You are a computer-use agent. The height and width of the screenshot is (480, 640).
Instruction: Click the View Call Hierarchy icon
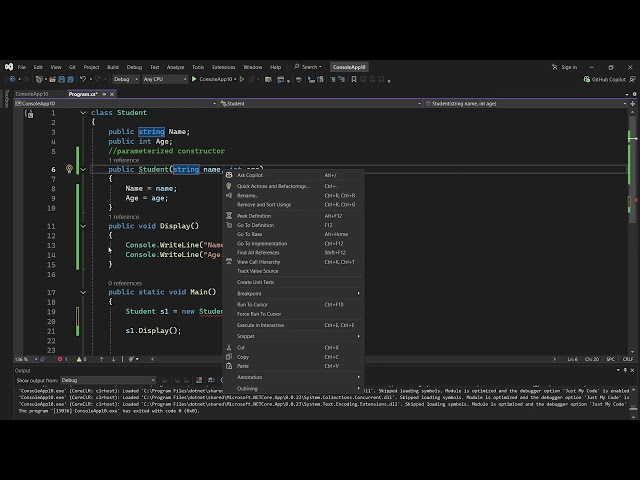[x=229, y=262]
